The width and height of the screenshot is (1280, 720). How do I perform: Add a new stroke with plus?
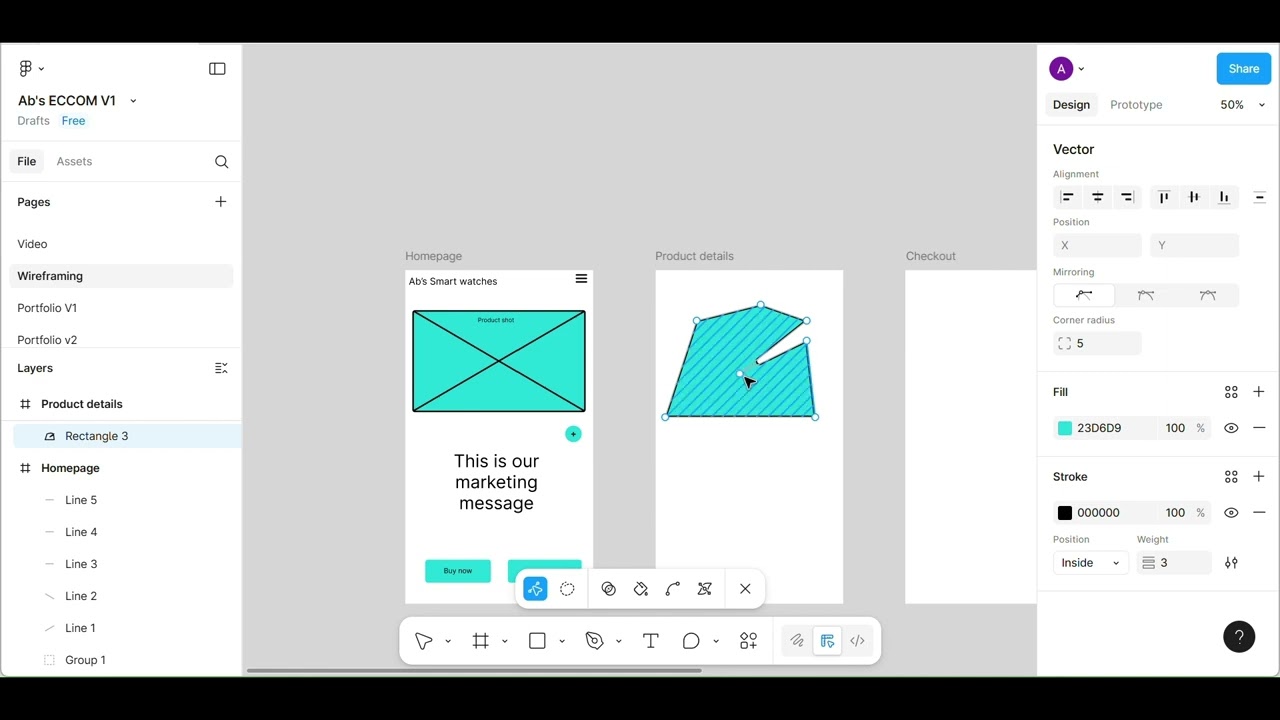pyautogui.click(x=1259, y=477)
